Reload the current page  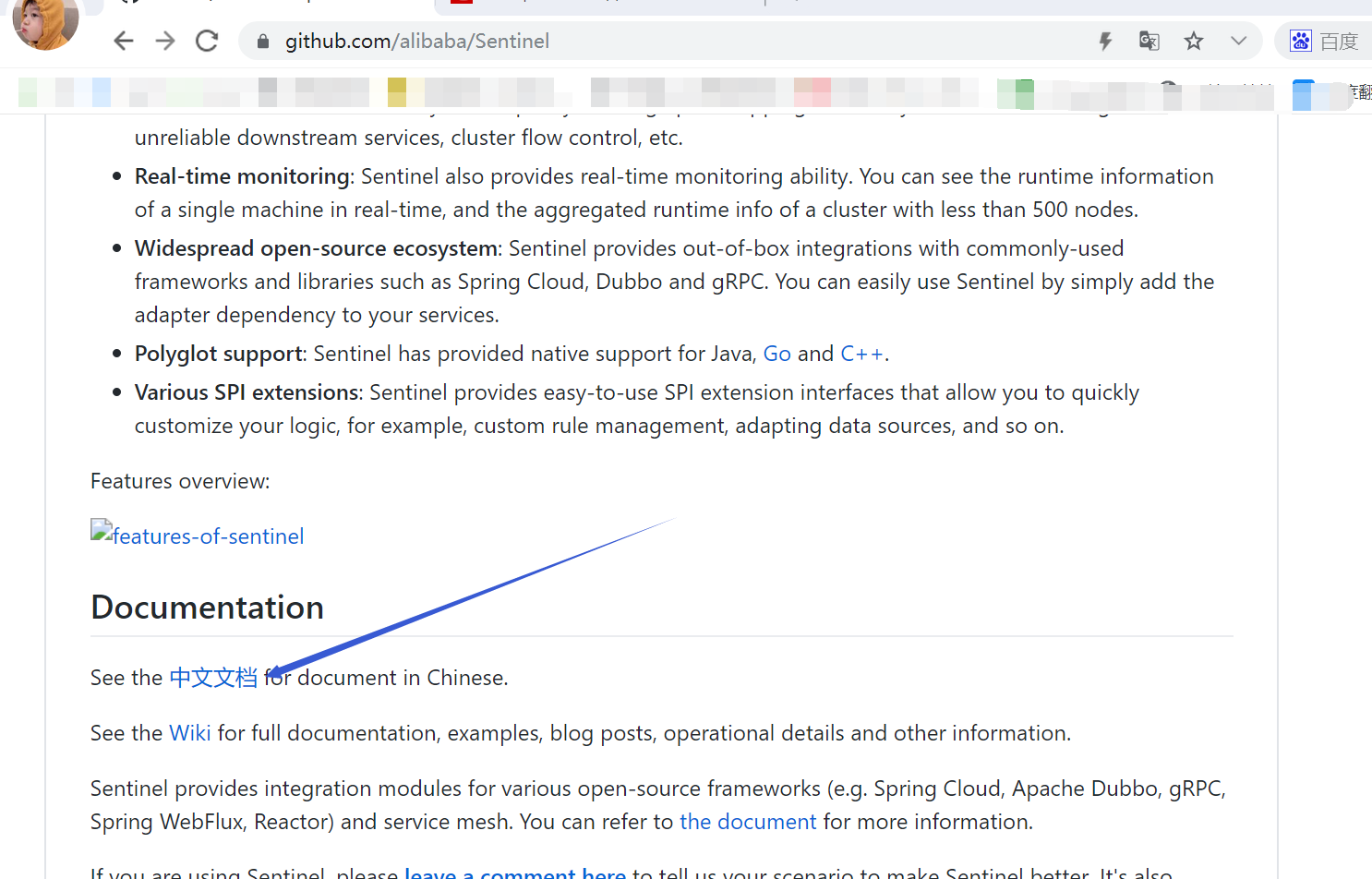coord(207,41)
